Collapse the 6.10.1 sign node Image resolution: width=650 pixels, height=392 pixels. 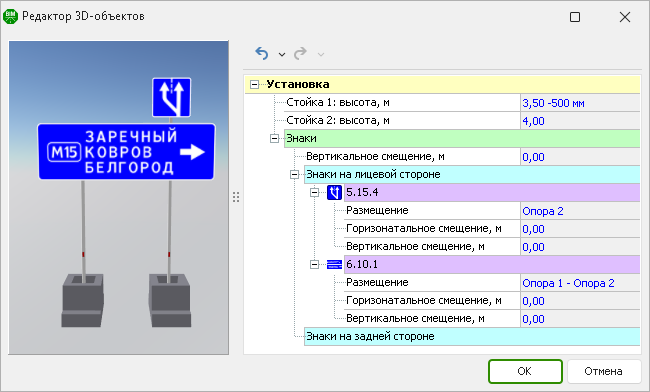click(315, 264)
